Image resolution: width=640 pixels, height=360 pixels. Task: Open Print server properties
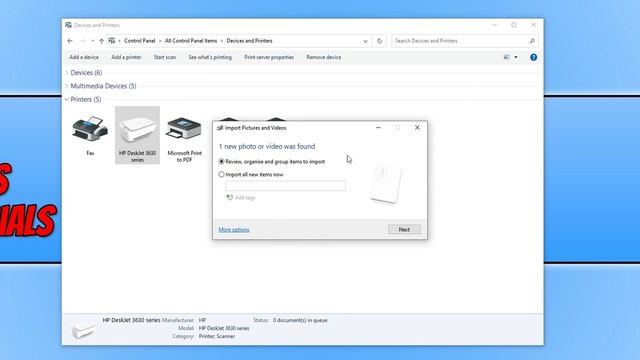pos(269,57)
